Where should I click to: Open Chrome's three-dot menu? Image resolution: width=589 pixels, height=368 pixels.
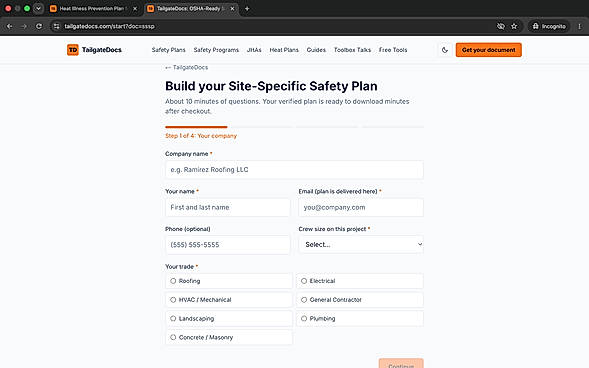[x=580, y=26]
